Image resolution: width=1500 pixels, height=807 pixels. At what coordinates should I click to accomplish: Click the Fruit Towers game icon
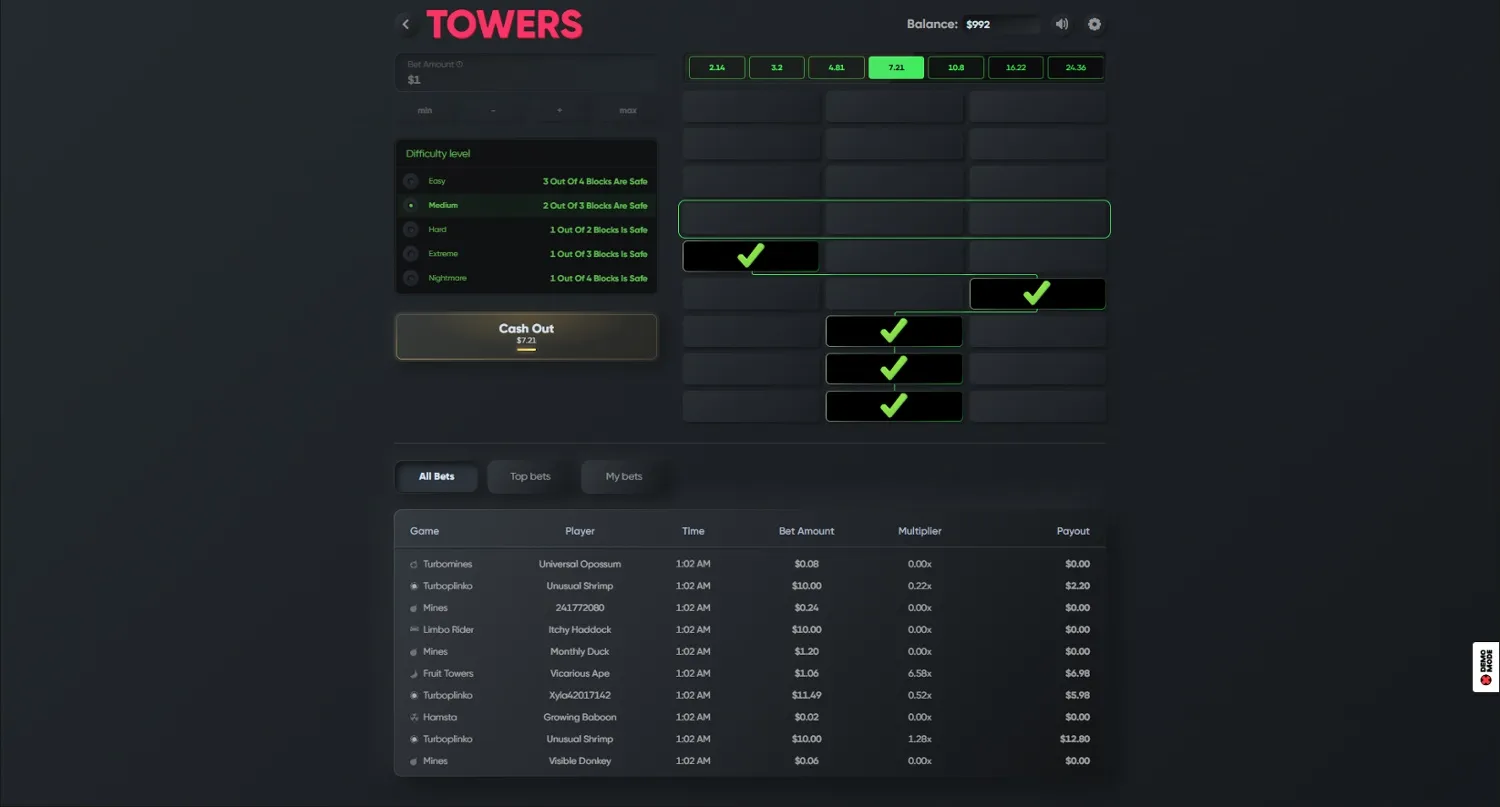coord(414,674)
